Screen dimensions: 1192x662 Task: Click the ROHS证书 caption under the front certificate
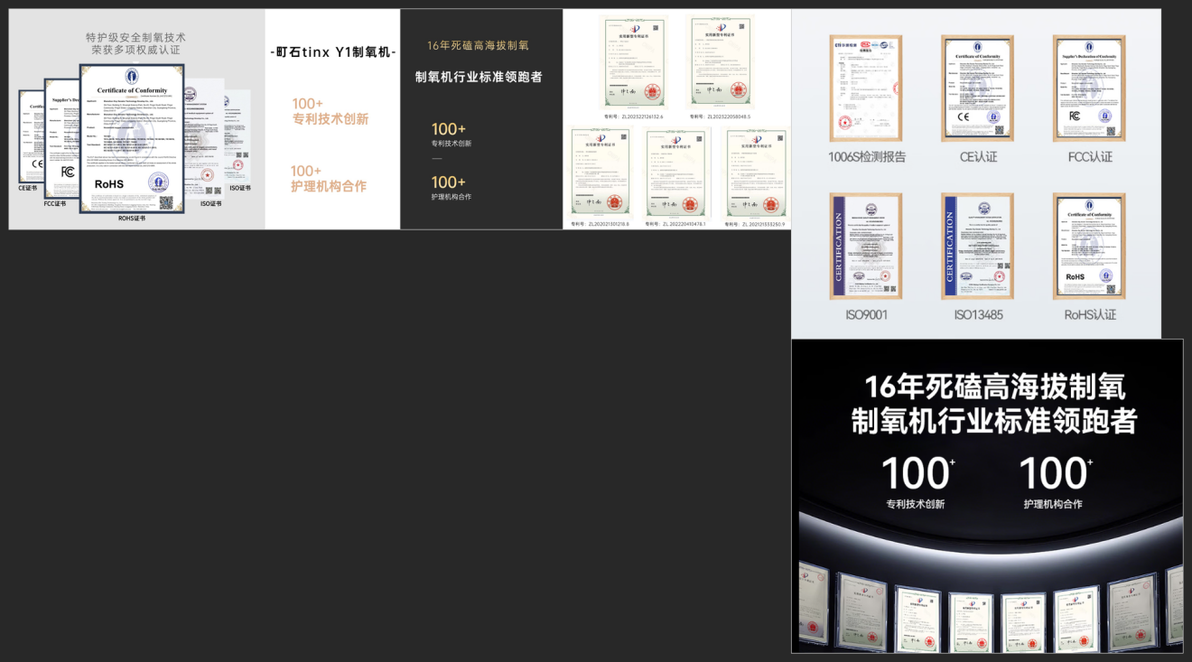[132, 218]
